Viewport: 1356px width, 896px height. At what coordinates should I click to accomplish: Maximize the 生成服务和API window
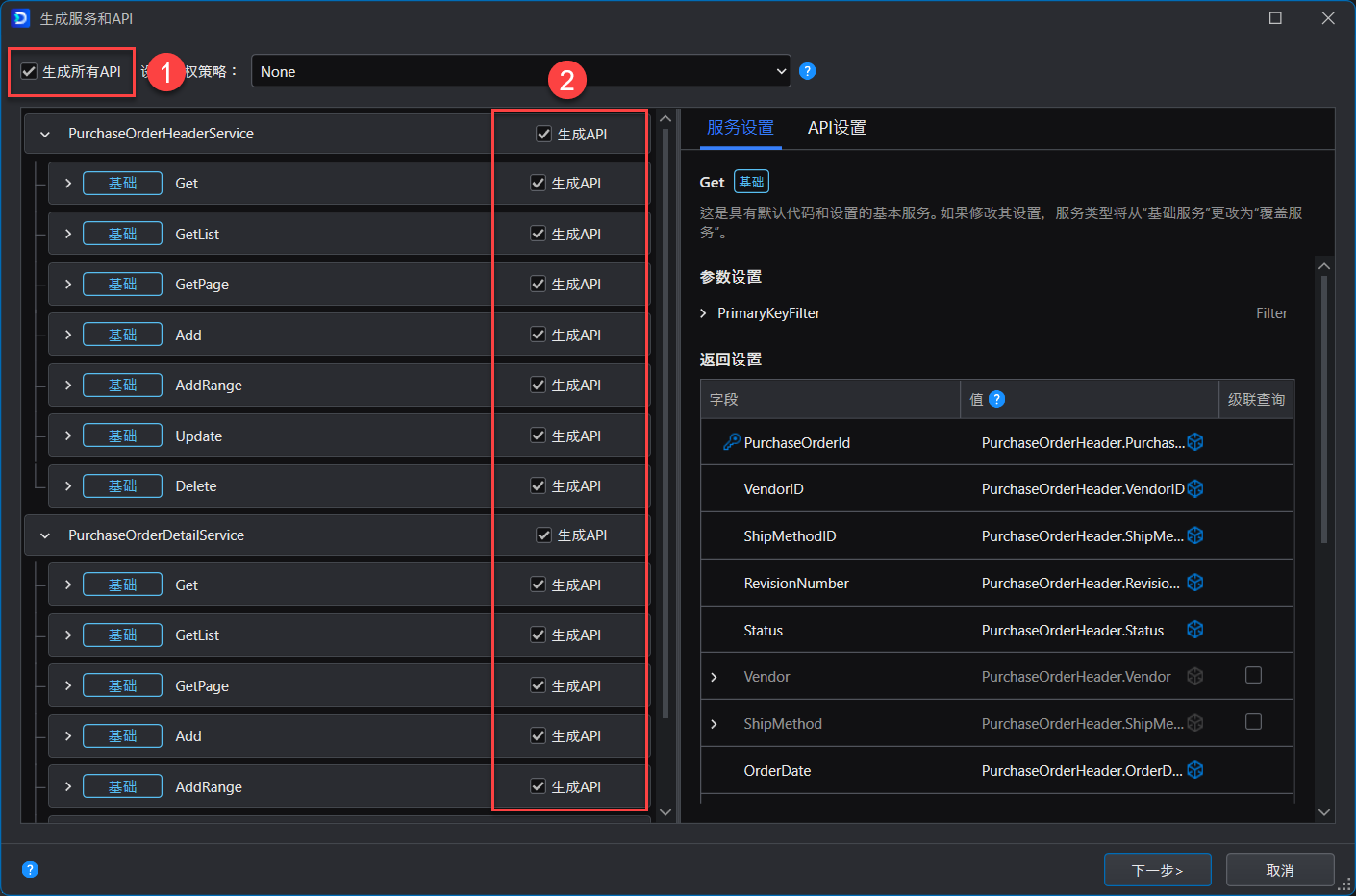coord(1275,18)
